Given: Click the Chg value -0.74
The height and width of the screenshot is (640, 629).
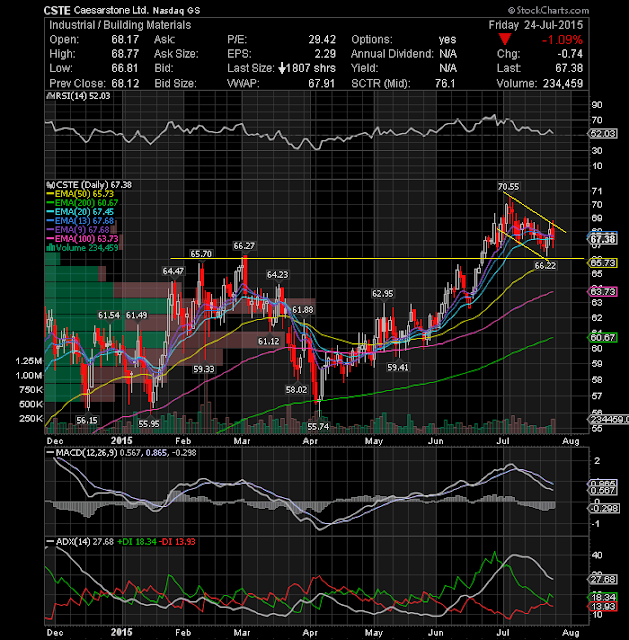Looking at the screenshot, I should click(x=570, y=54).
